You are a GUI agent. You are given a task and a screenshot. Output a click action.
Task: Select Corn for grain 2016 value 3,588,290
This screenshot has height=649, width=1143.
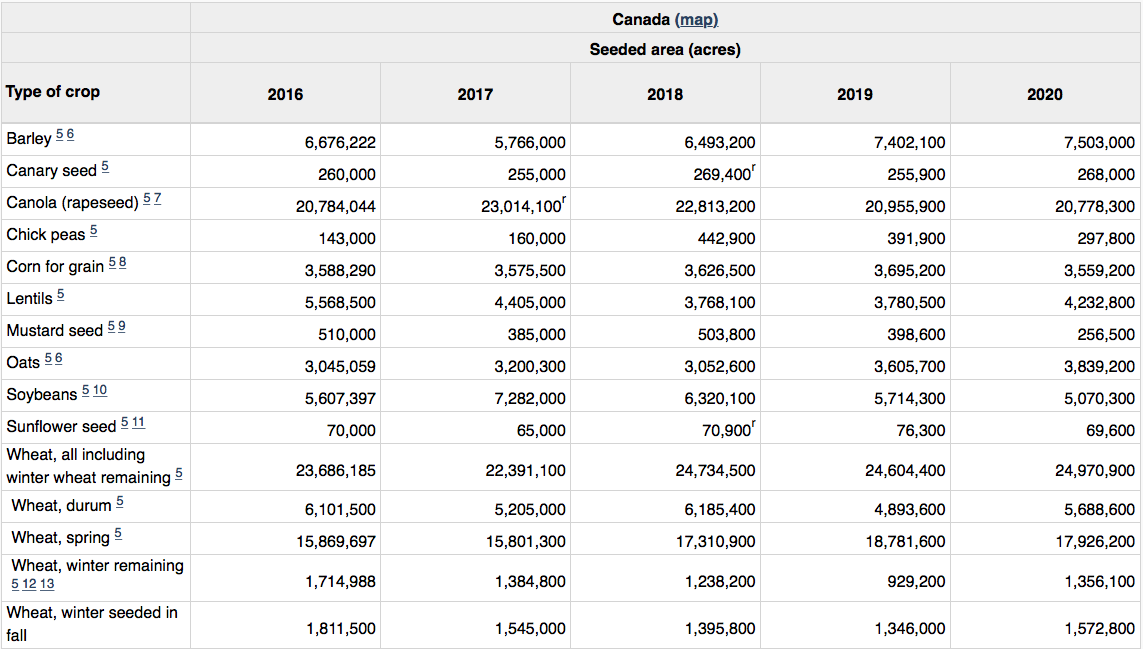pos(340,271)
